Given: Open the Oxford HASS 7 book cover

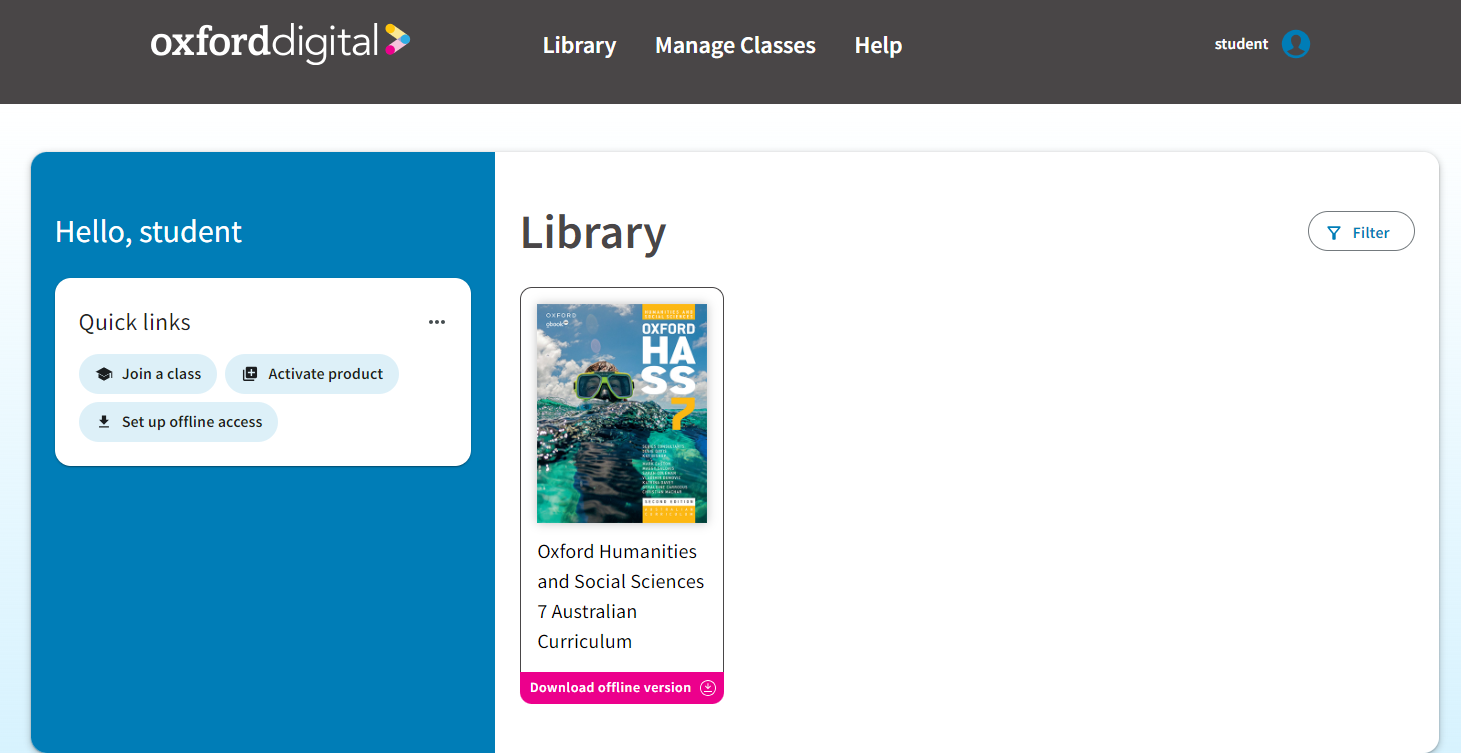Looking at the screenshot, I should pos(622,413).
